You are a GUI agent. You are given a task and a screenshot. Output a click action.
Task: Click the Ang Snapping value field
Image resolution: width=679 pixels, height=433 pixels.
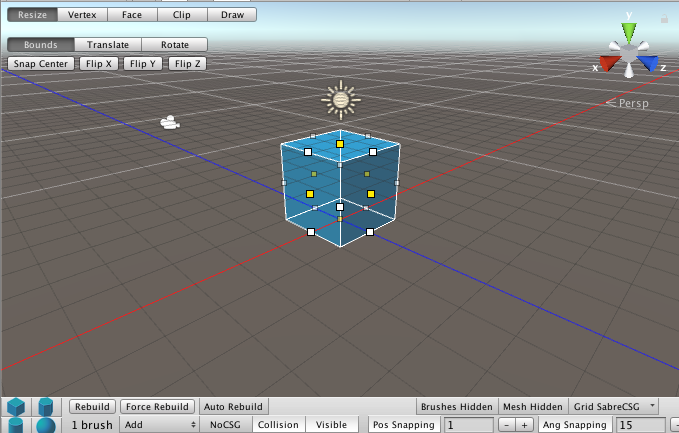pyautogui.click(x=641, y=425)
